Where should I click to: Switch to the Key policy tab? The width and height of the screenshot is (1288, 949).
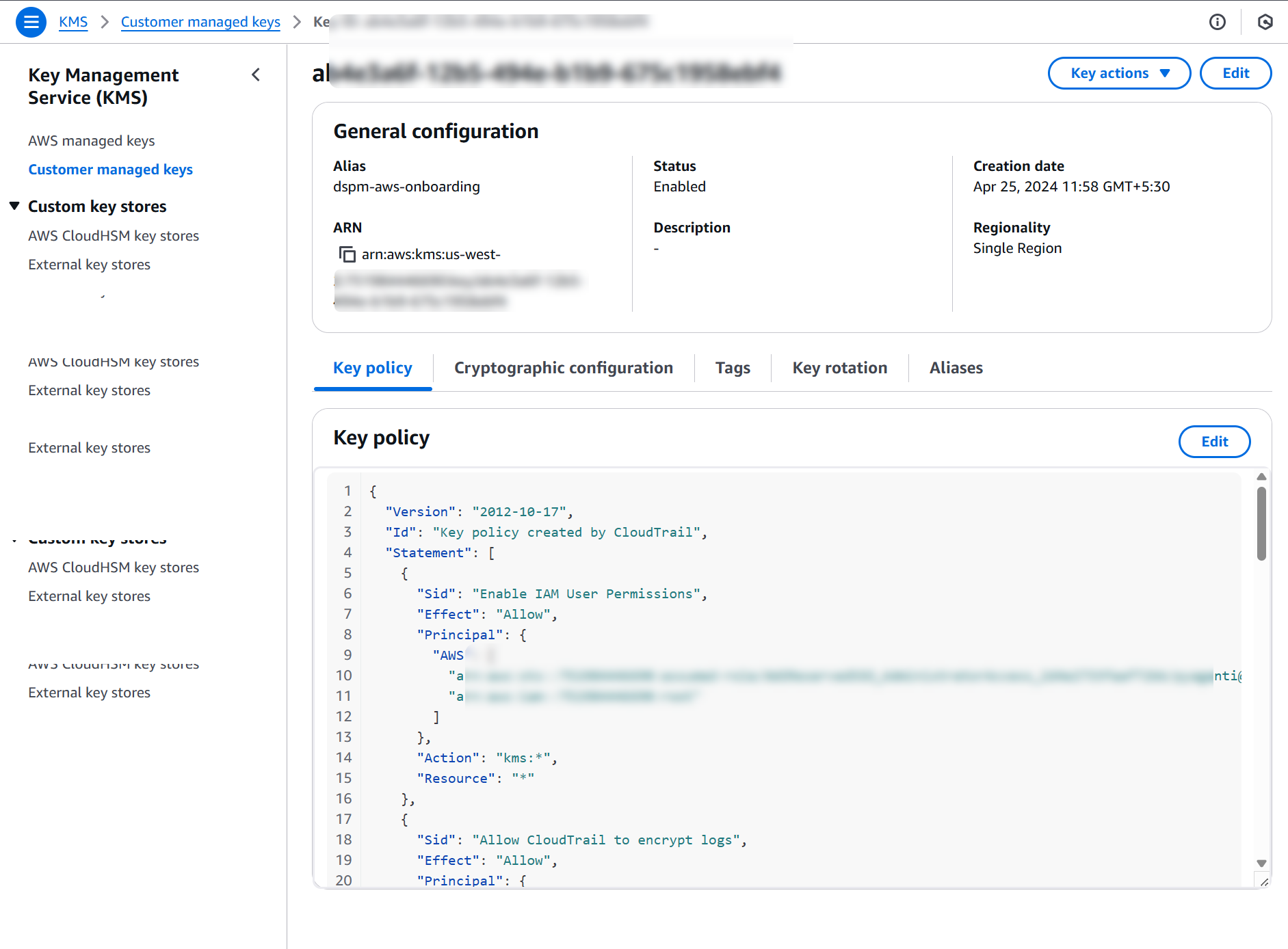coord(373,368)
